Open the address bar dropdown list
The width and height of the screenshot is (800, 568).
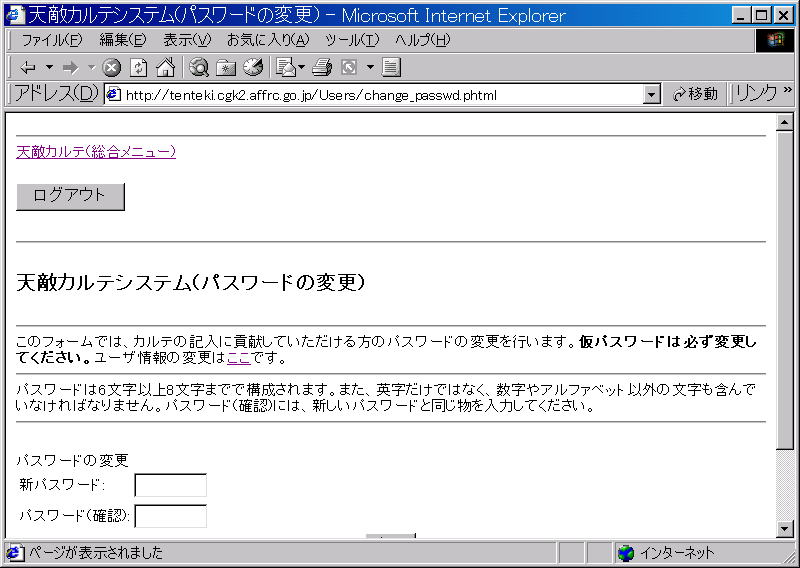tap(652, 94)
